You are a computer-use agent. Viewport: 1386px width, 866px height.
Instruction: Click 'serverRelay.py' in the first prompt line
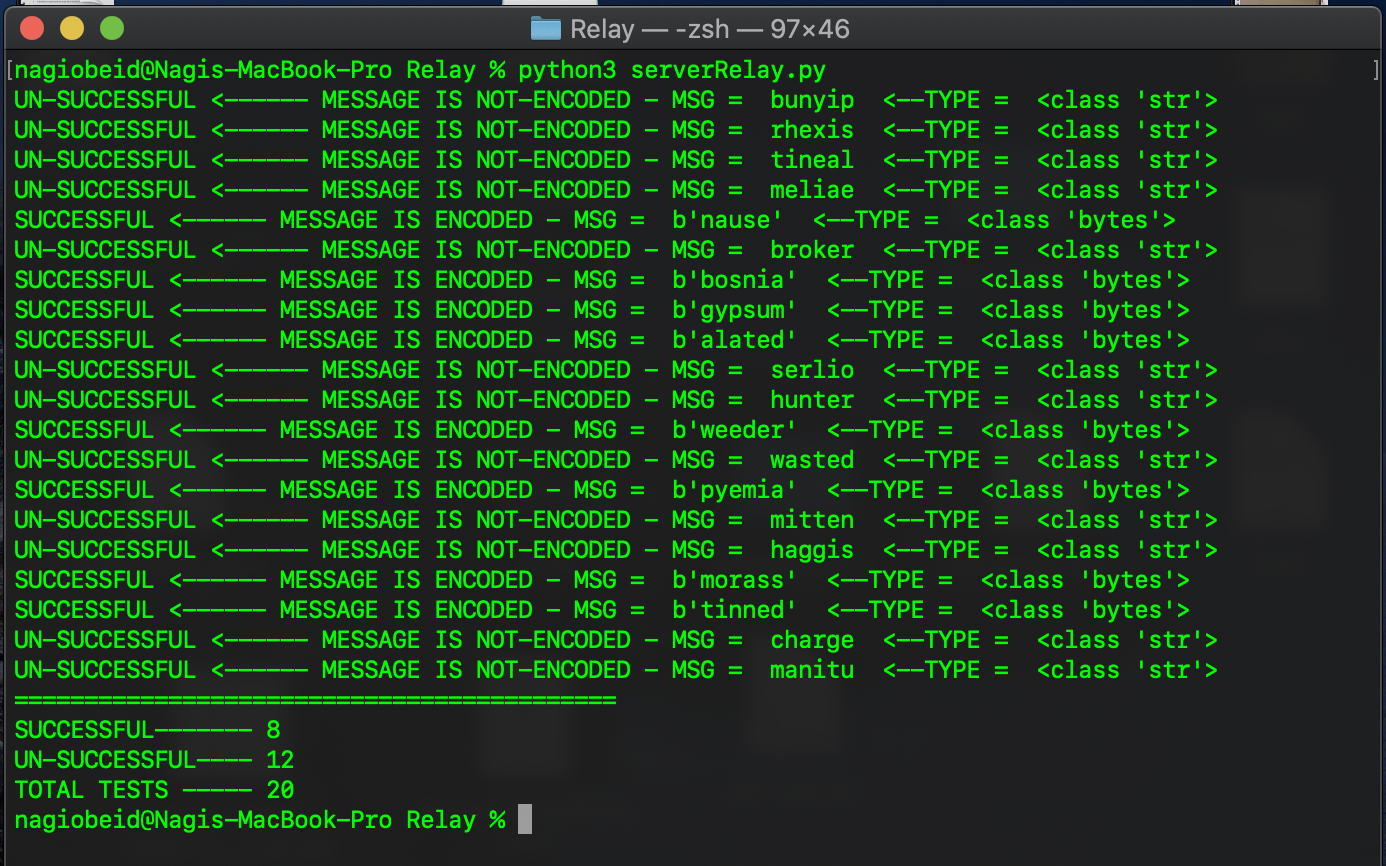[727, 70]
